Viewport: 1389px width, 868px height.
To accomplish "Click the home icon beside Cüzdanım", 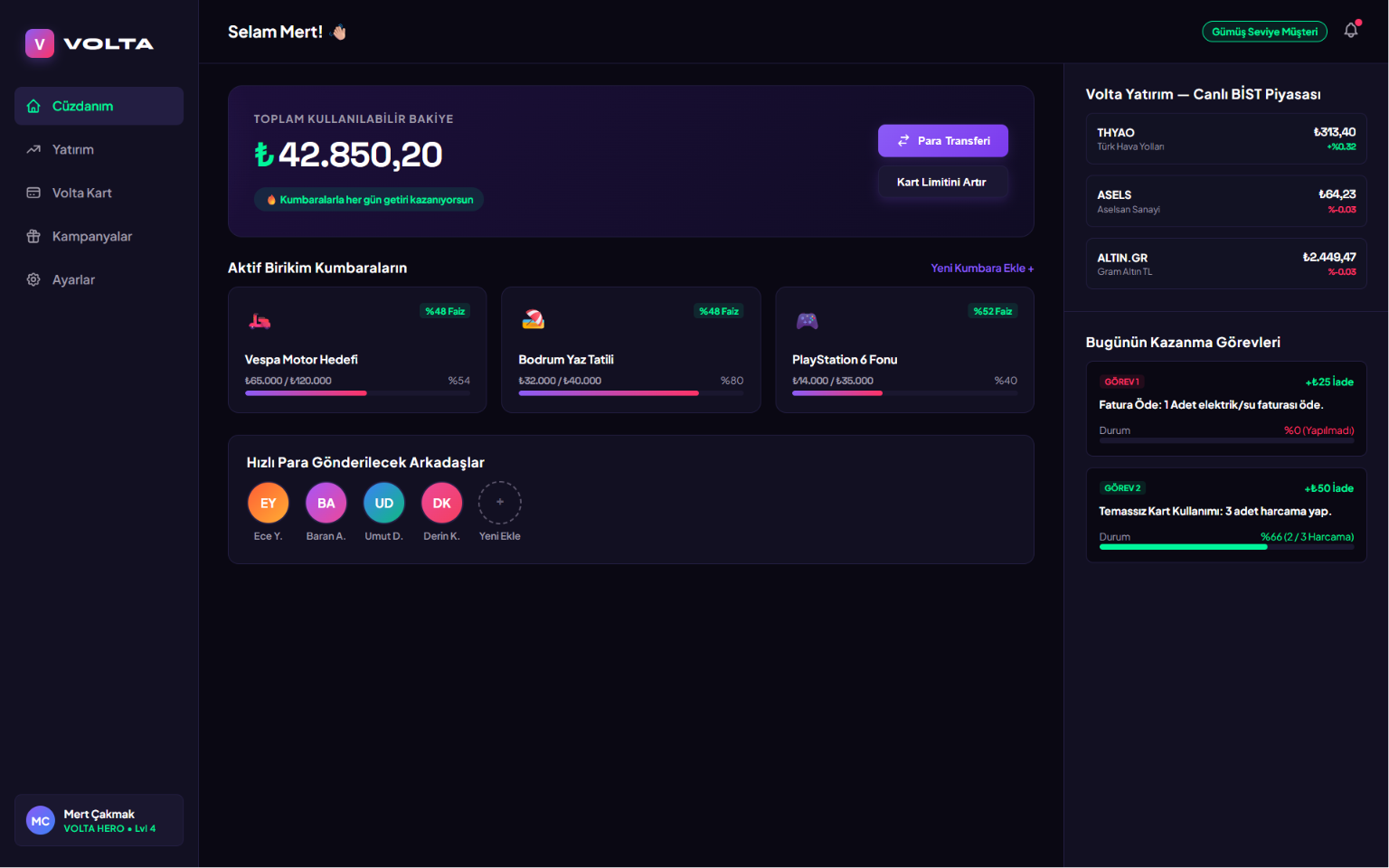I will [x=33, y=106].
